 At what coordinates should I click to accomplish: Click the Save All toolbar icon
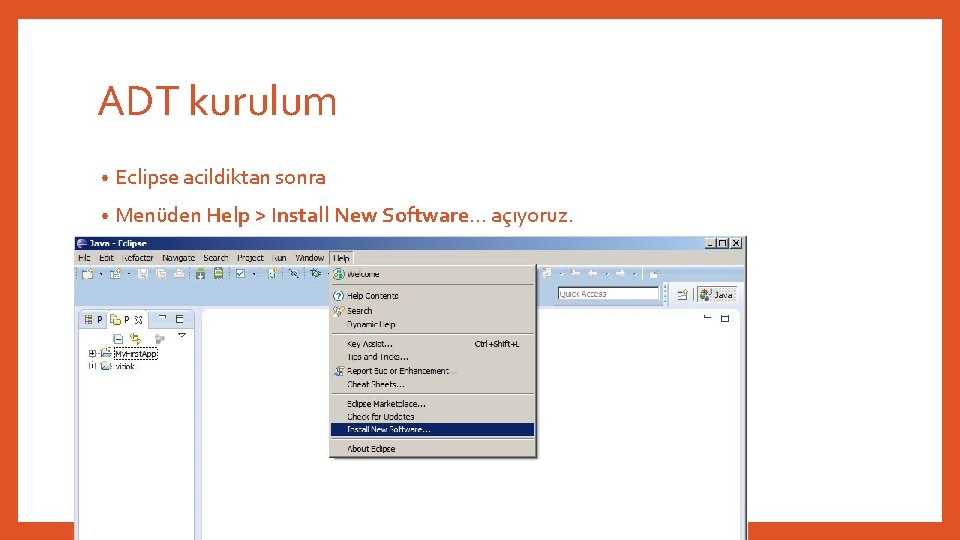point(161,274)
